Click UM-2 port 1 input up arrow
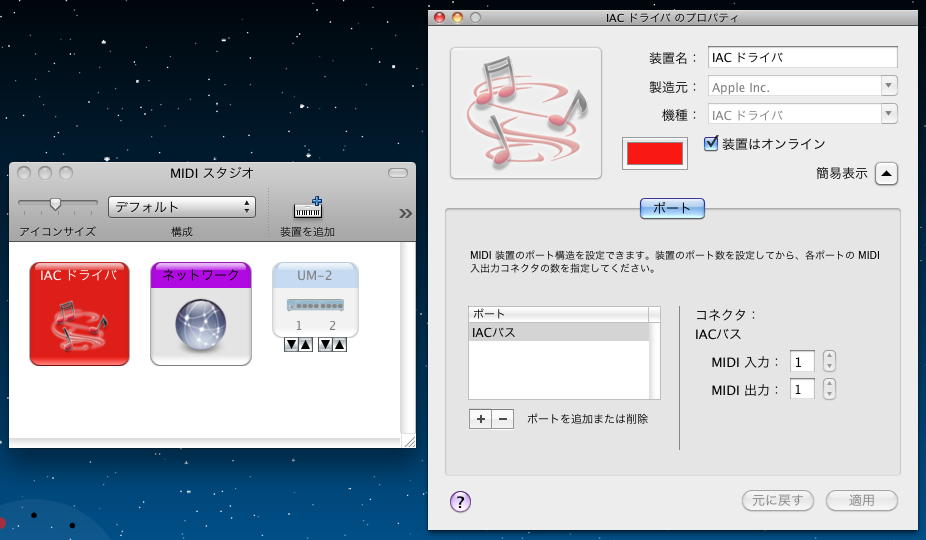The width and height of the screenshot is (926, 540). (305, 344)
